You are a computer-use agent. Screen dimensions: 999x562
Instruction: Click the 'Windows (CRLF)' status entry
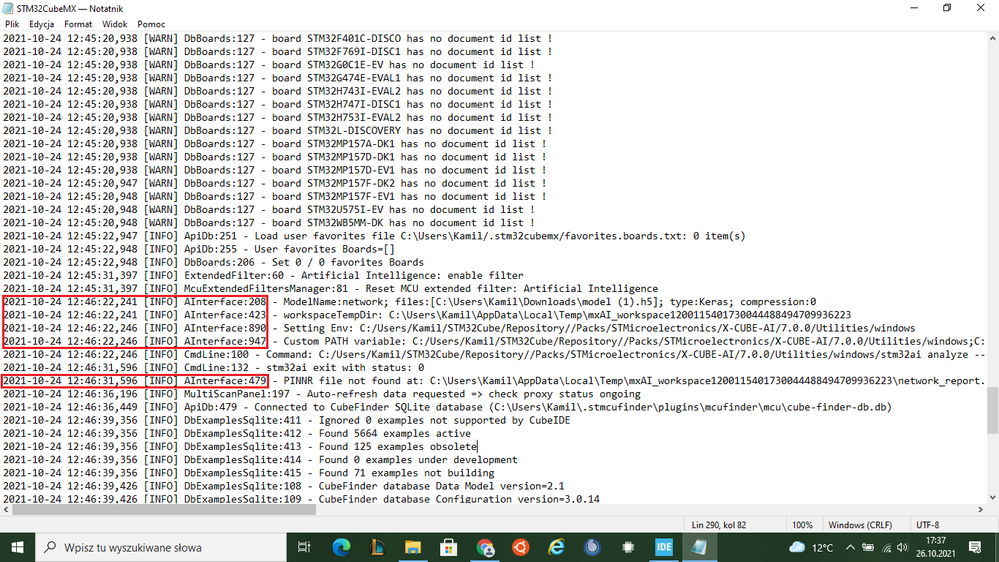(x=860, y=525)
